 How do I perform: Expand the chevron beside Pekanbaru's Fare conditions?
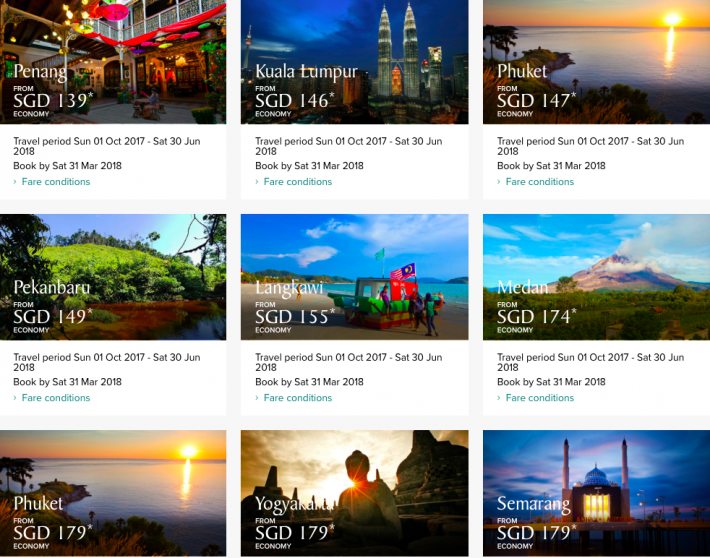(16, 398)
